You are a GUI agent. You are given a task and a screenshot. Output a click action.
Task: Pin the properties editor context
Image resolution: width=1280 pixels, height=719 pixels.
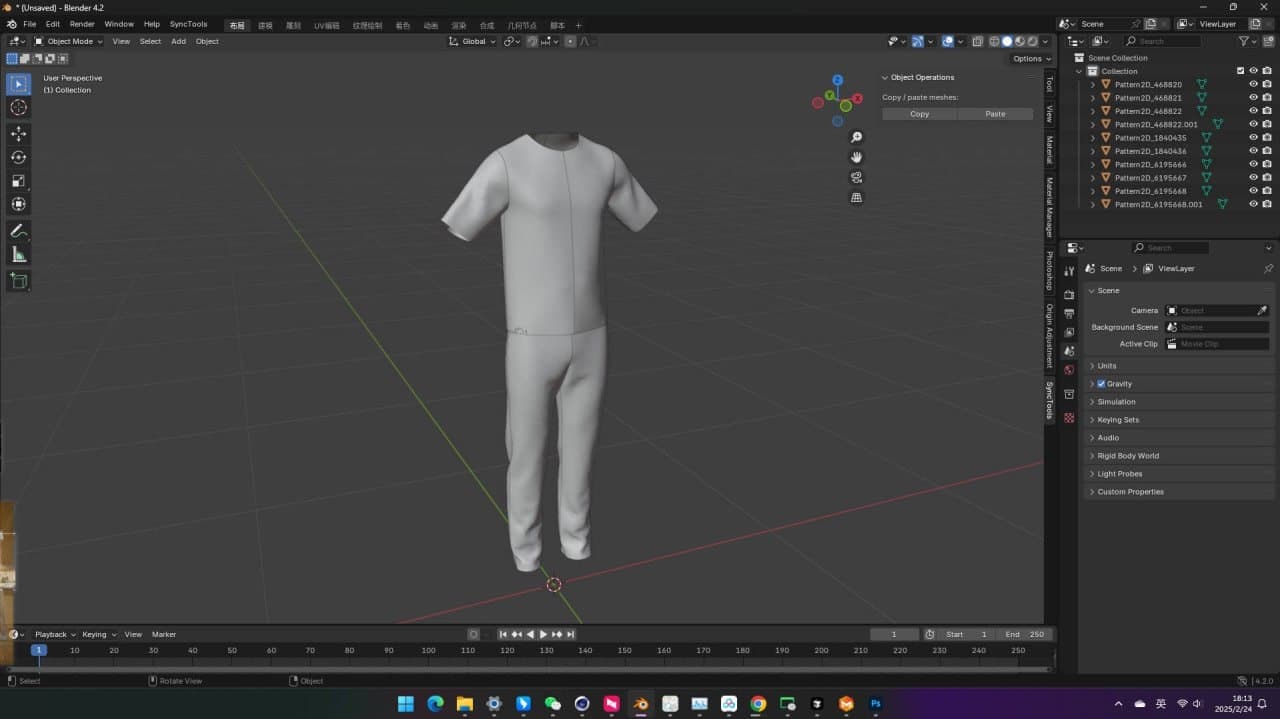click(x=1268, y=268)
